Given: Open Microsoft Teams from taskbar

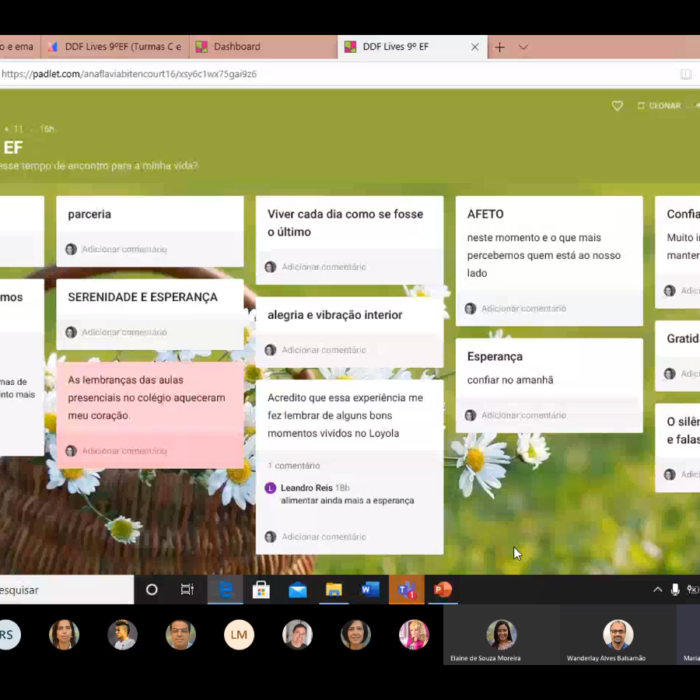Looking at the screenshot, I should pyautogui.click(x=406, y=590).
